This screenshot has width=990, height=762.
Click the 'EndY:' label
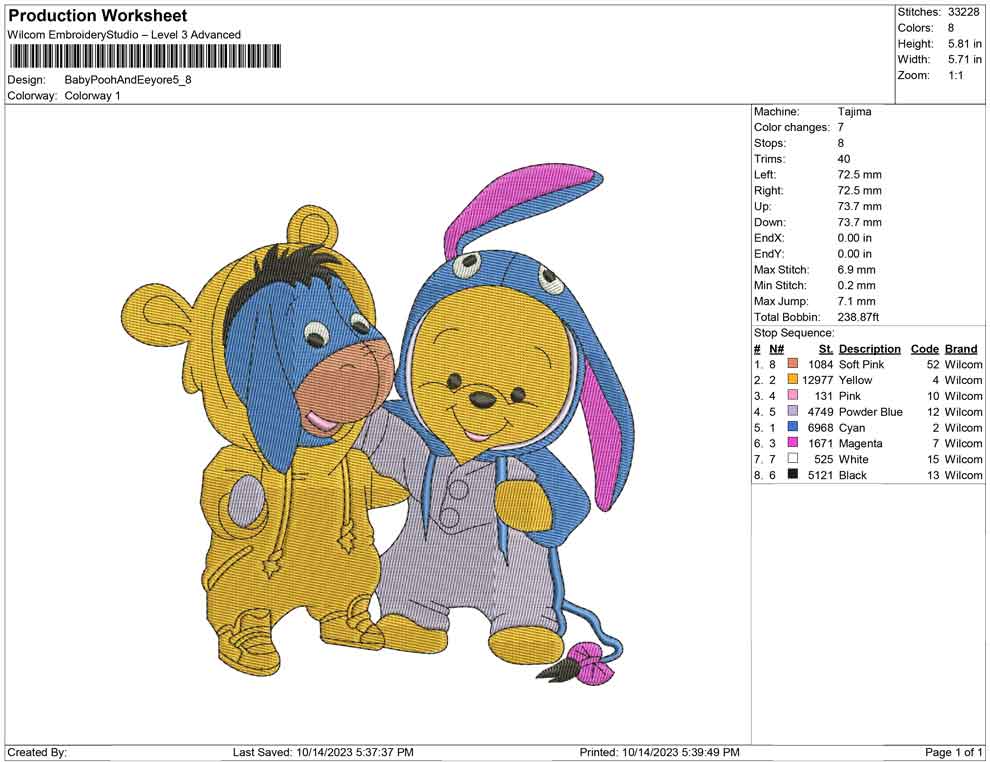769,254
